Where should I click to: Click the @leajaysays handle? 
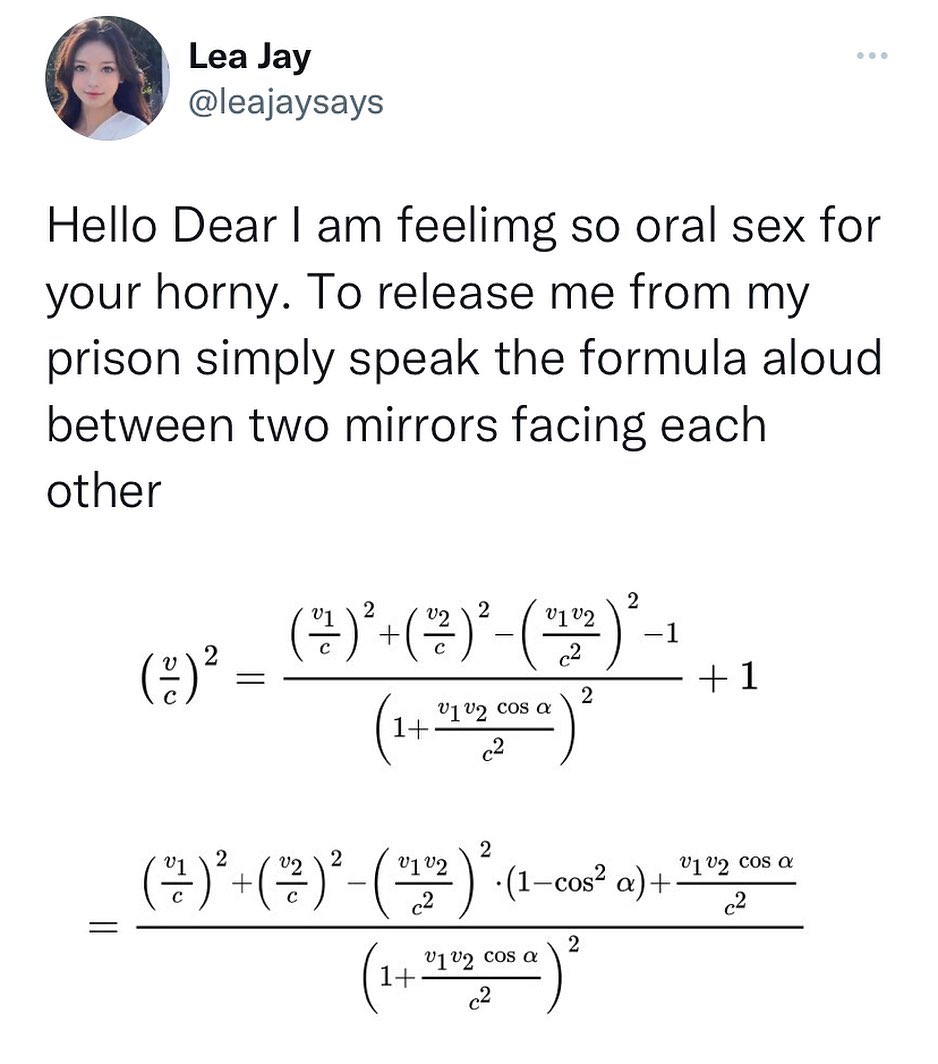[286, 101]
